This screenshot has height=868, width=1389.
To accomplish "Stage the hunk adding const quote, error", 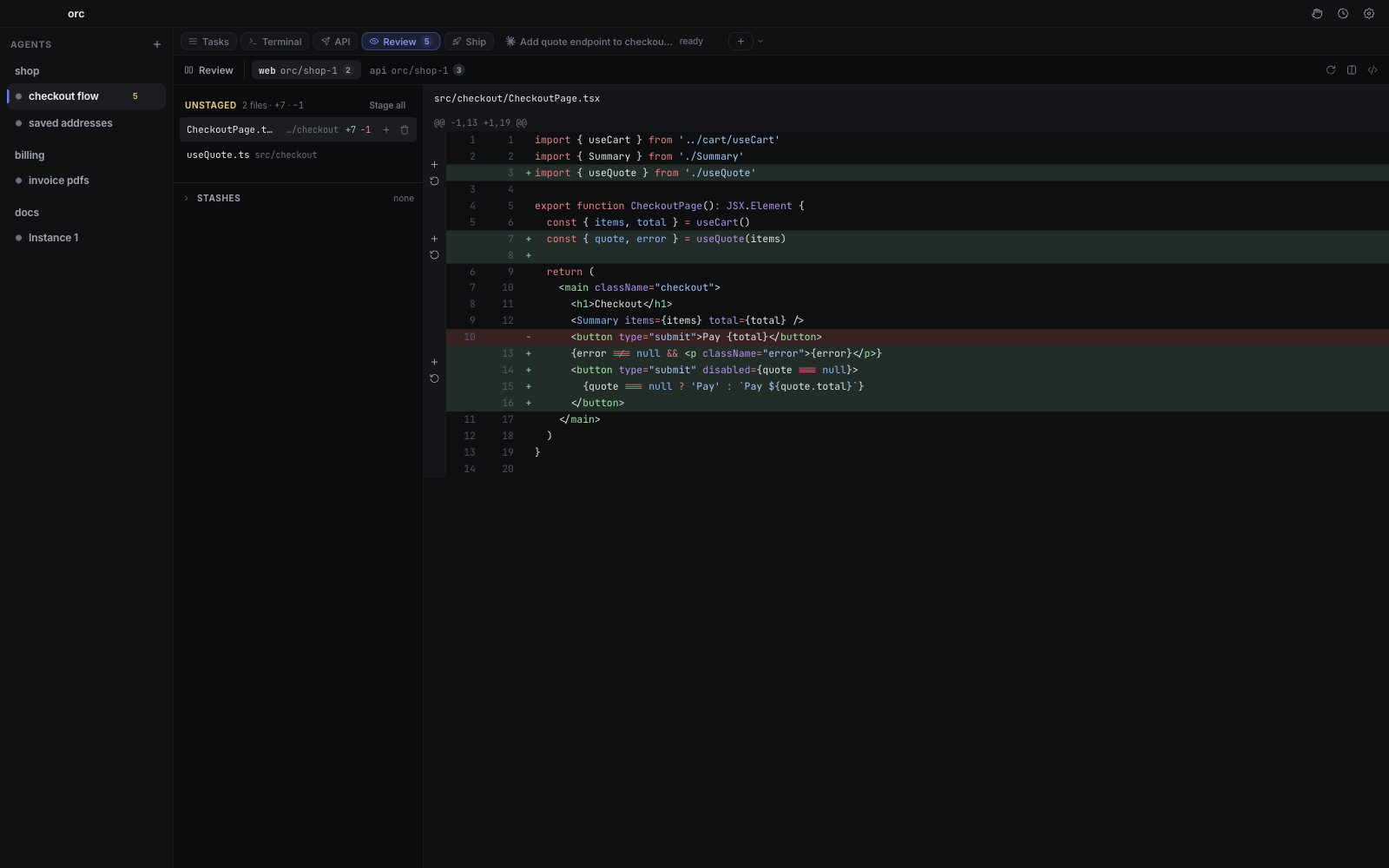I will coord(434,239).
